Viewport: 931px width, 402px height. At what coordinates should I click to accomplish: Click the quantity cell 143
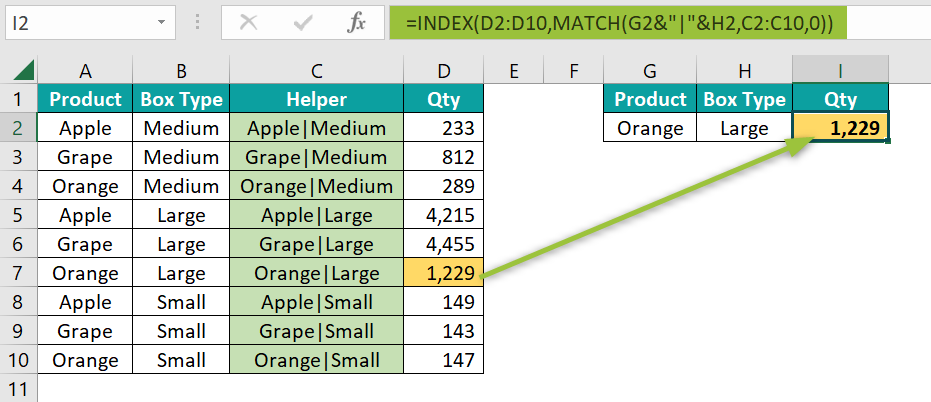pos(444,331)
